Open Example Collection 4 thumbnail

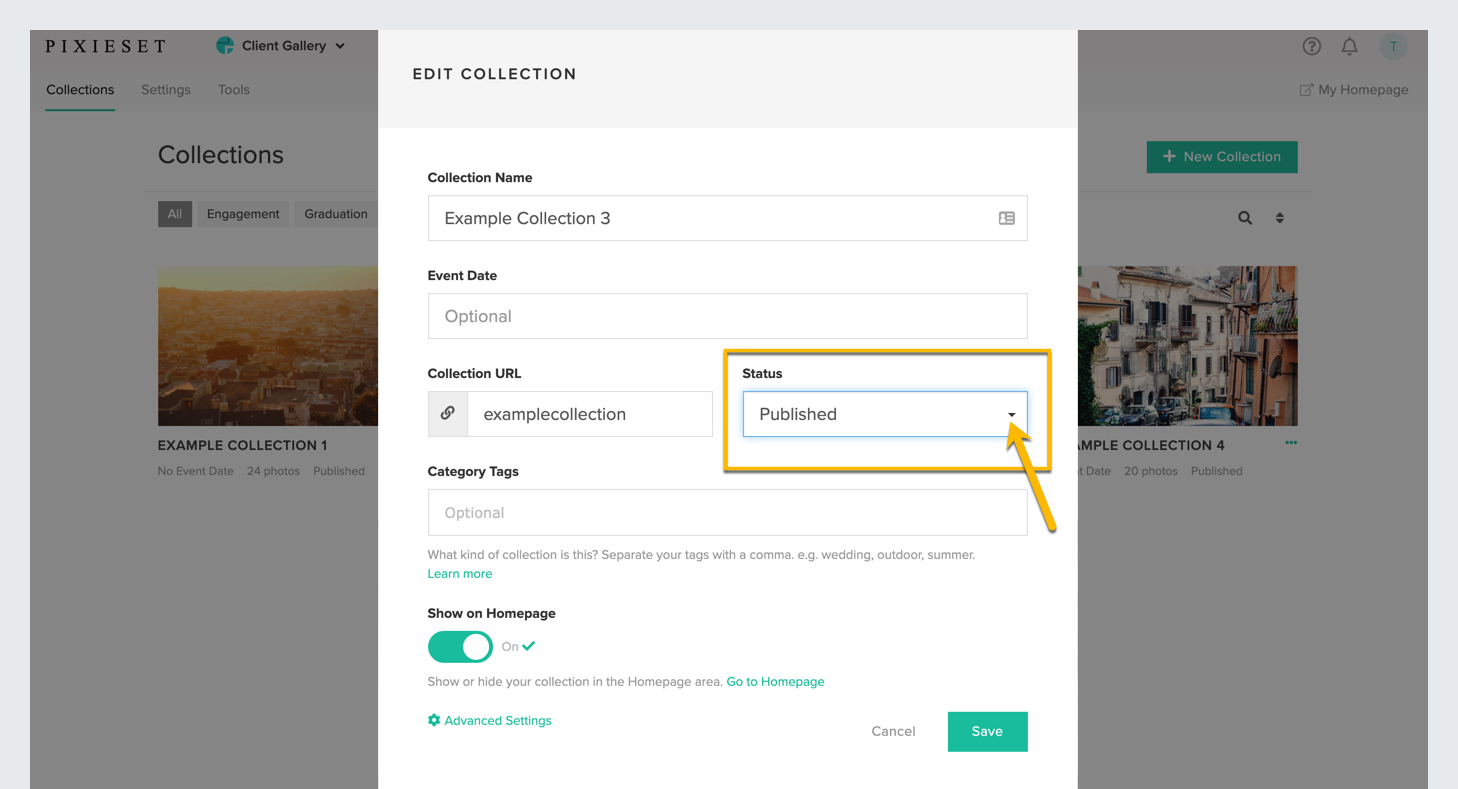pyautogui.click(x=1188, y=346)
